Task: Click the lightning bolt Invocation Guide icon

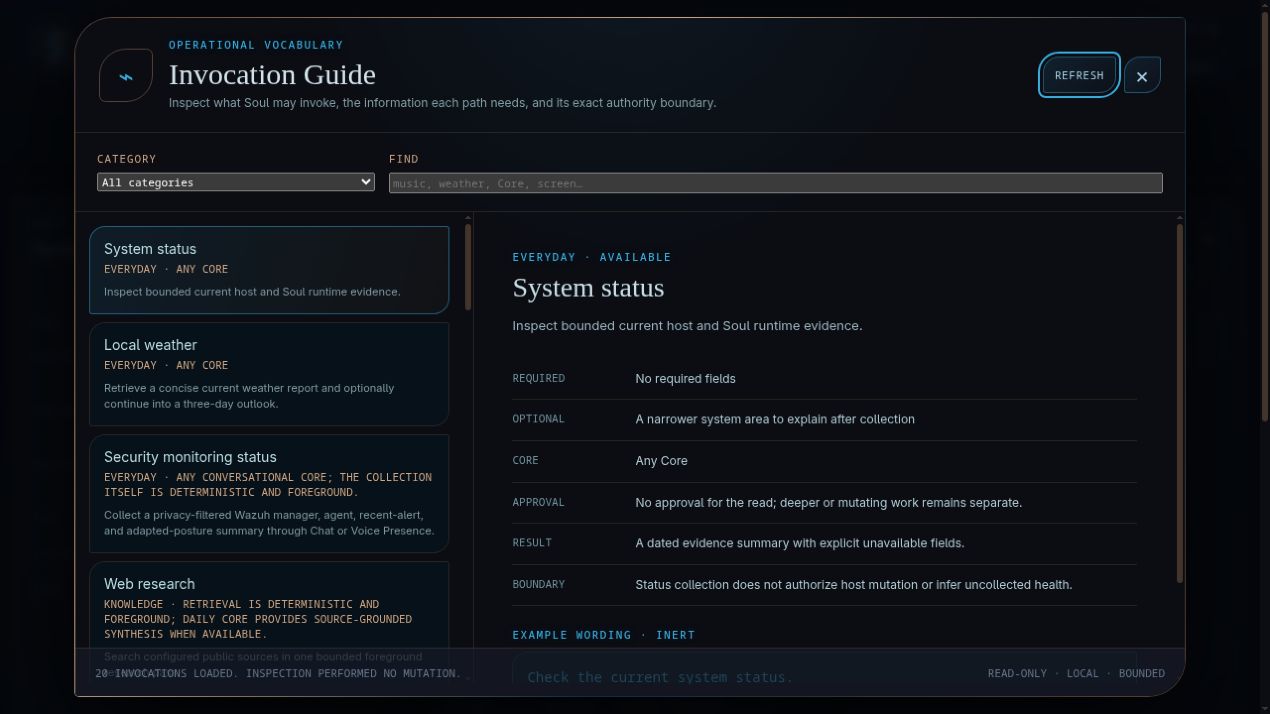Action: point(126,76)
